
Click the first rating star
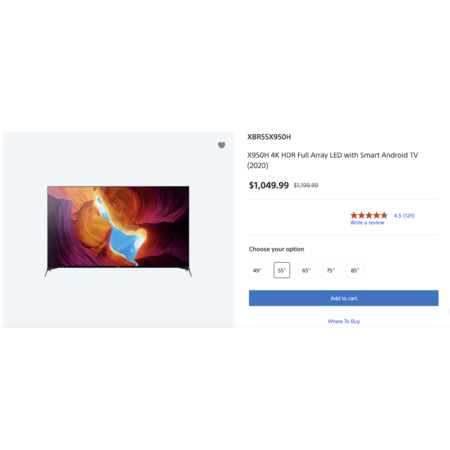click(x=354, y=215)
